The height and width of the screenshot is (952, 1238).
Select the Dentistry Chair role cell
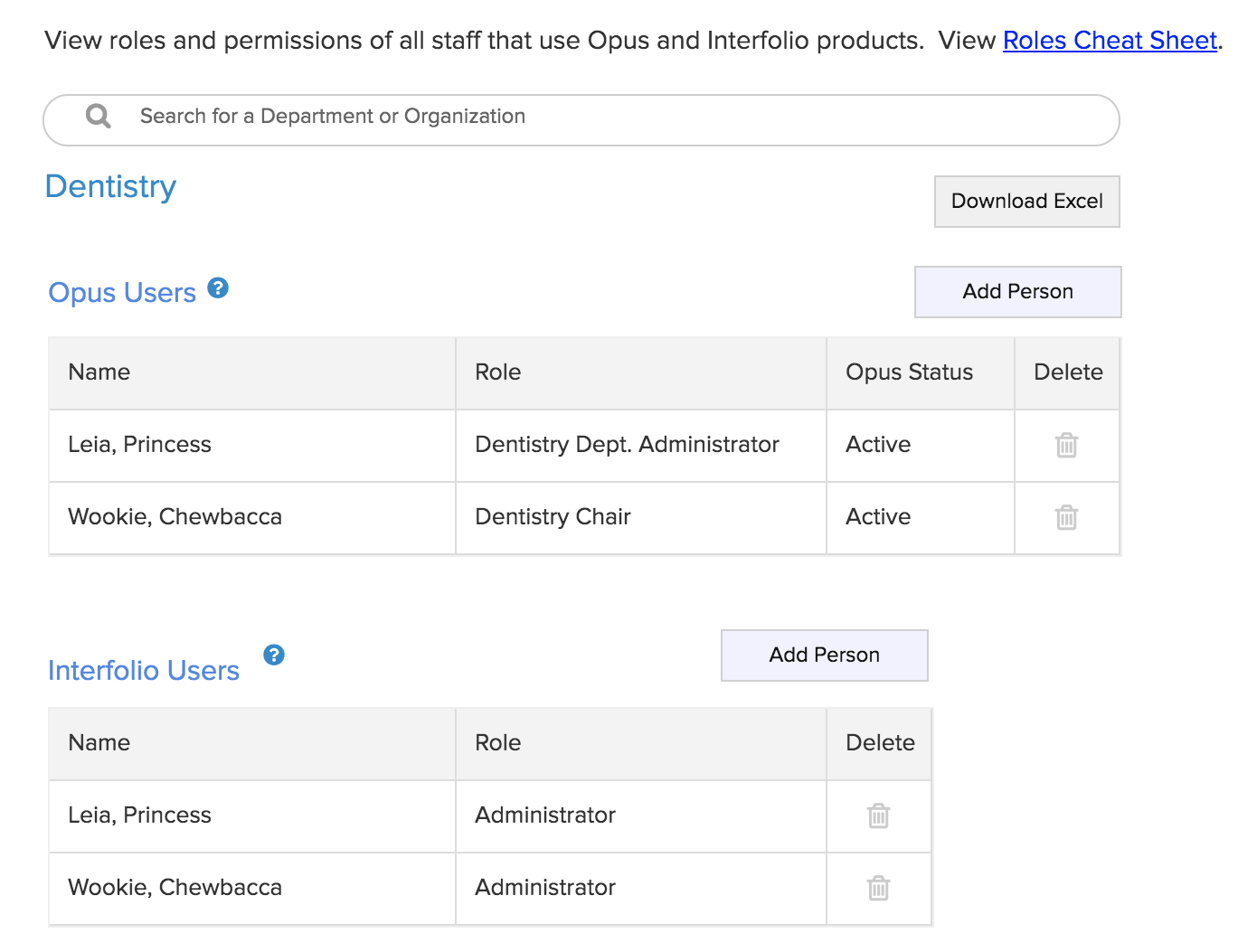pos(553,517)
